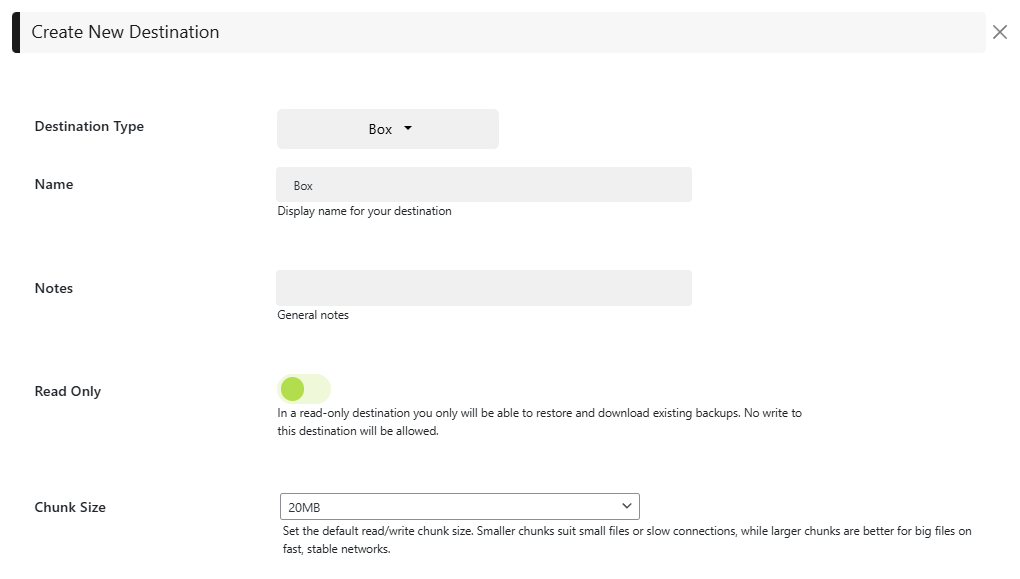This screenshot has width=1020, height=579.
Task: Click the read-only destination description text
Action: click(x=539, y=422)
